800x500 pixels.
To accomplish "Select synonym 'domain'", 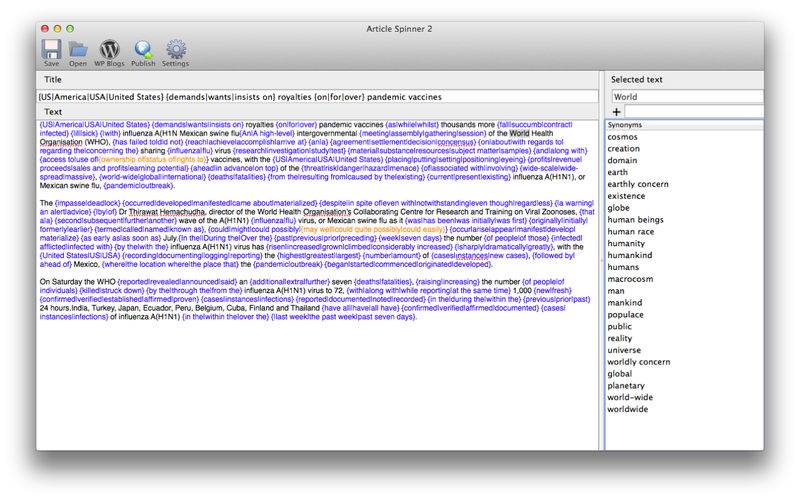I will (622, 160).
